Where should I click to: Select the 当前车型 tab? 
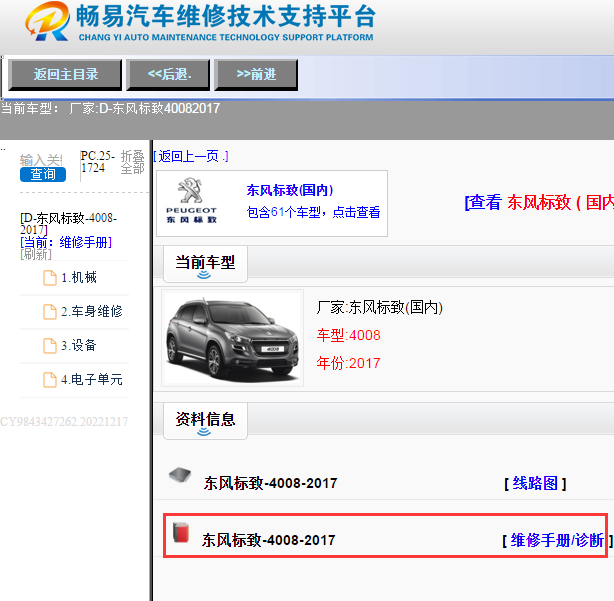click(x=205, y=264)
